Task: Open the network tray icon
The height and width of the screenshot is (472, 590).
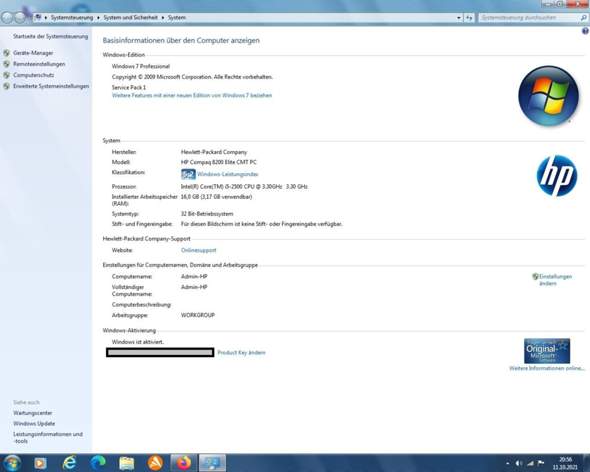Action: (530, 463)
